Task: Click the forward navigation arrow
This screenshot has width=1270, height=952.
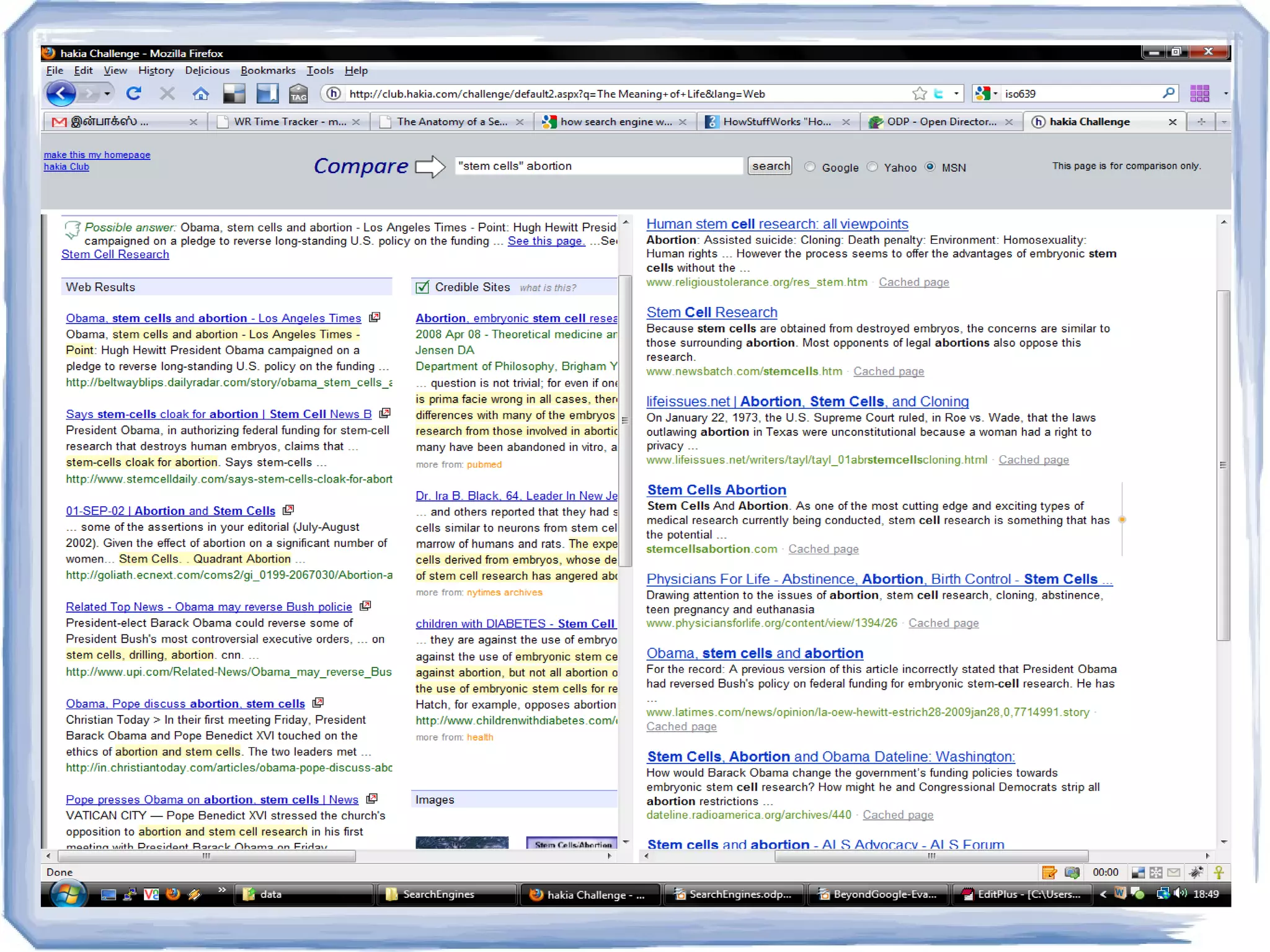Action: tap(90, 94)
